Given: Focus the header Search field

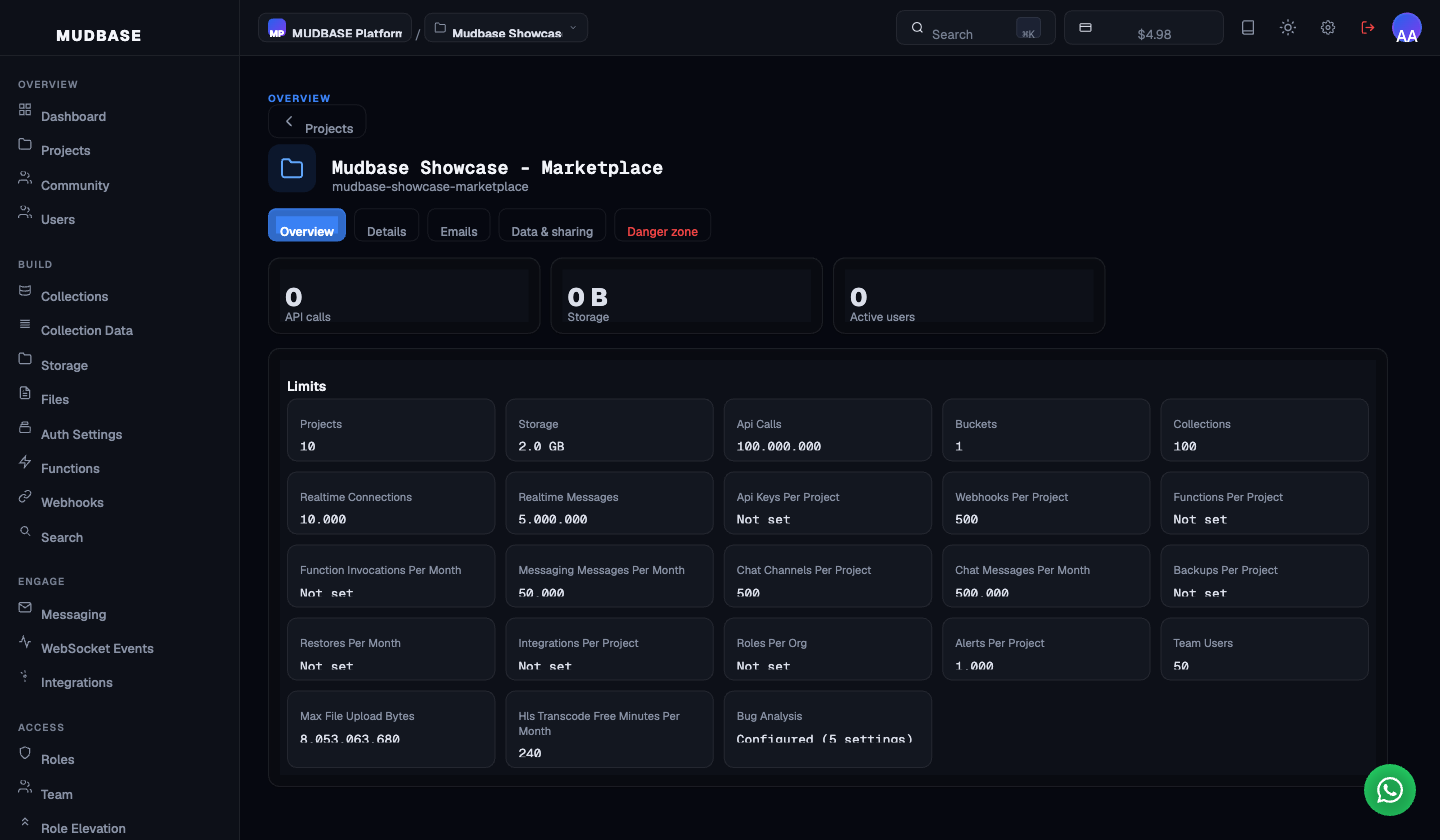Looking at the screenshot, I should tap(976, 28).
